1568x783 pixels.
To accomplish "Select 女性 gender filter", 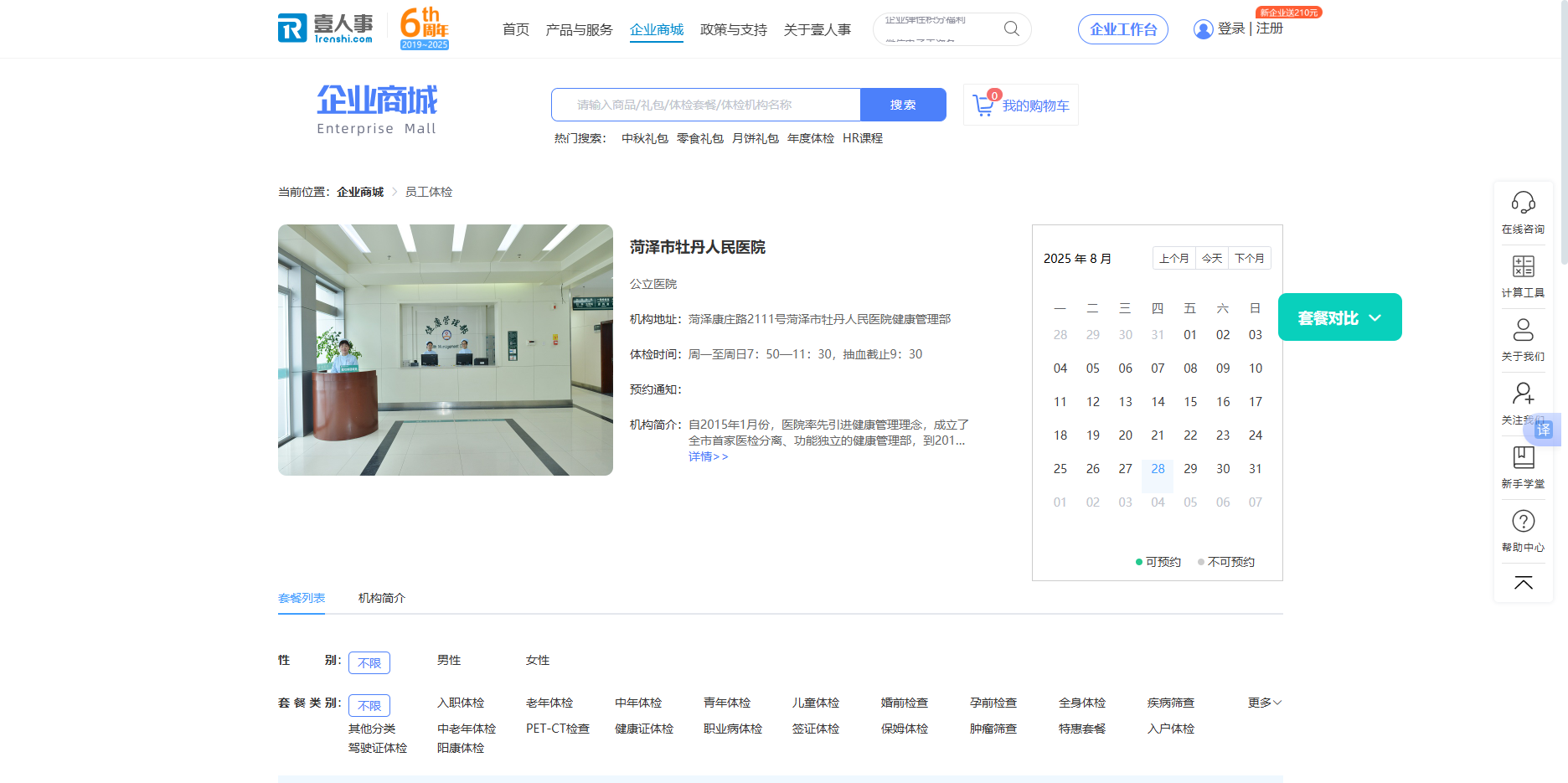I will click(538, 660).
